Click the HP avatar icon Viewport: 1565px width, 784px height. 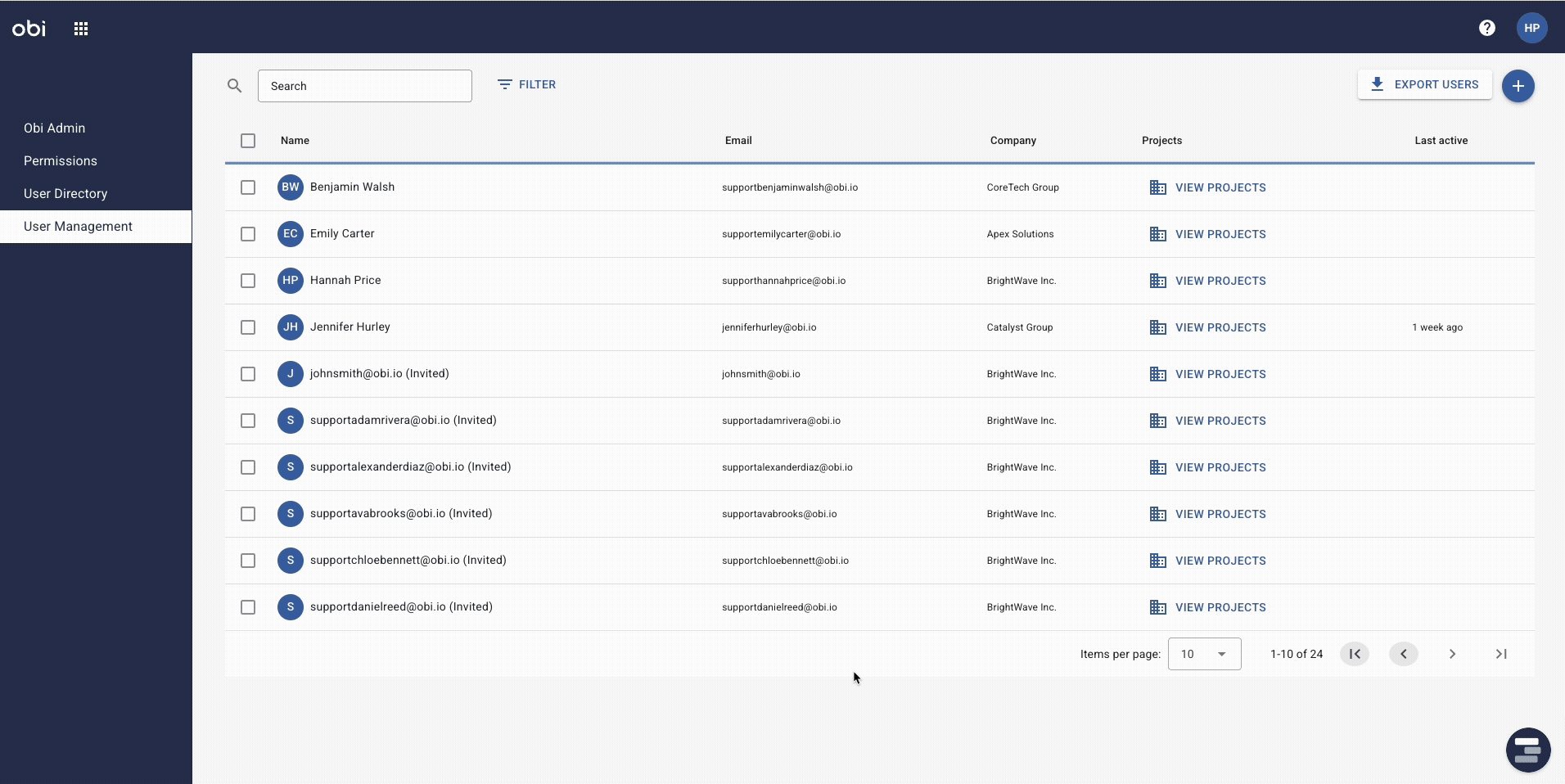(x=1532, y=27)
